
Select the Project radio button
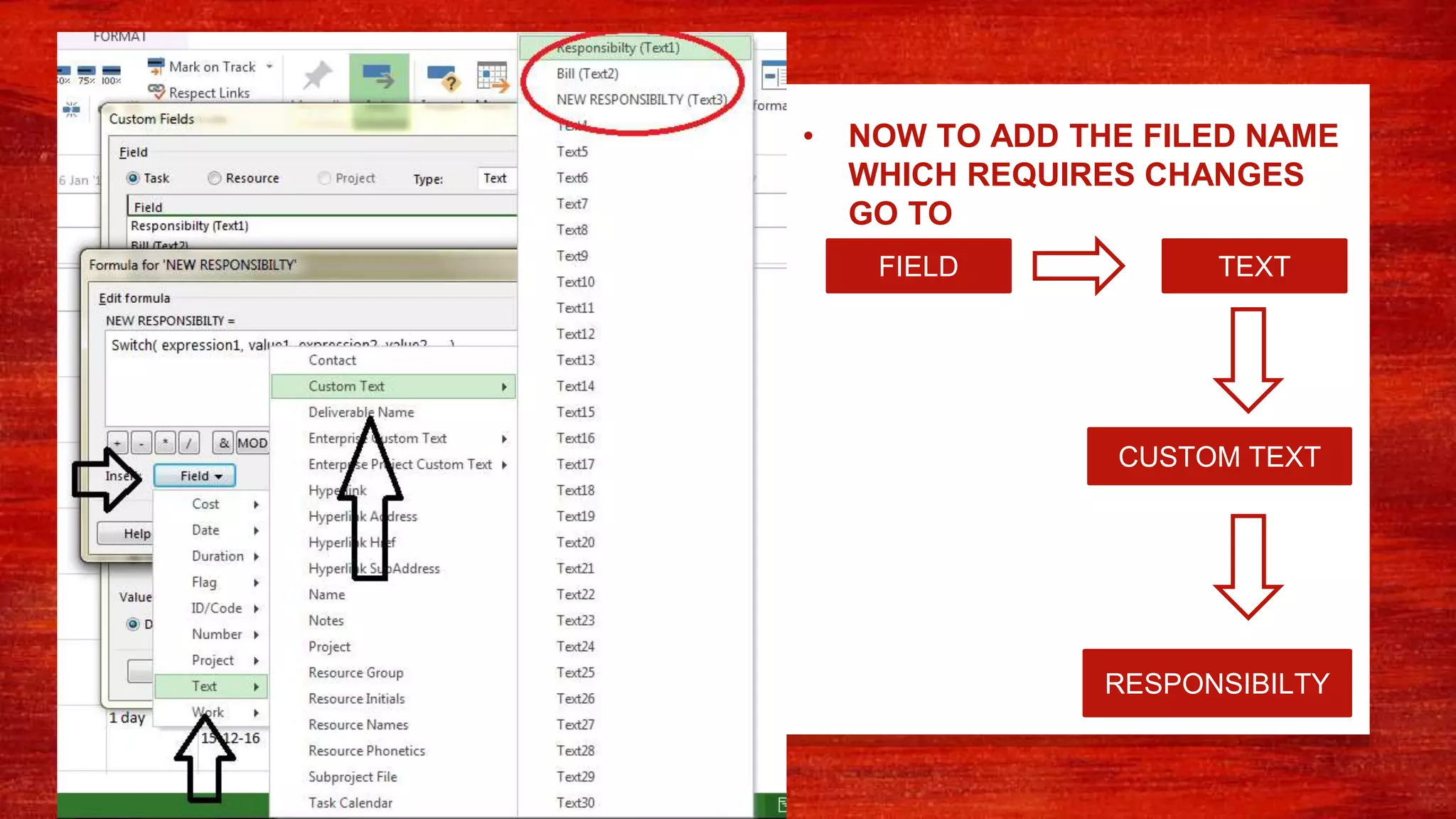pos(324,178)
